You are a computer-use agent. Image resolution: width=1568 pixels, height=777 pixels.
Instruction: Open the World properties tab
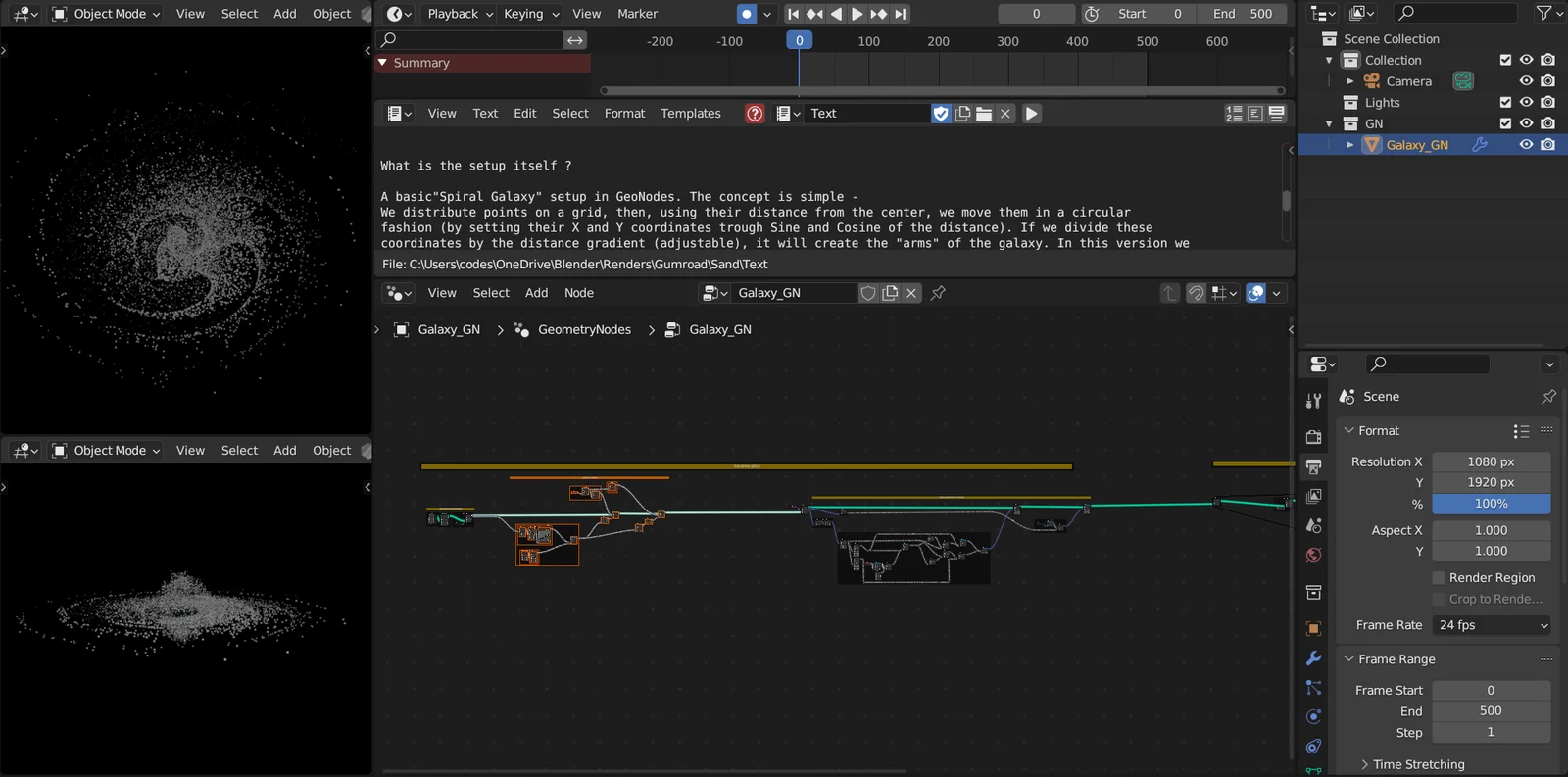pyautogui.click(x=1314, y=555)
